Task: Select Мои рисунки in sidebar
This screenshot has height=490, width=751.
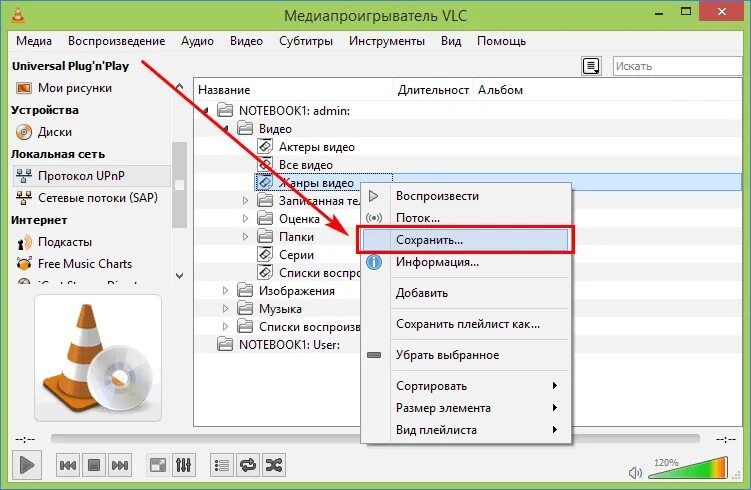Action: 75,88
